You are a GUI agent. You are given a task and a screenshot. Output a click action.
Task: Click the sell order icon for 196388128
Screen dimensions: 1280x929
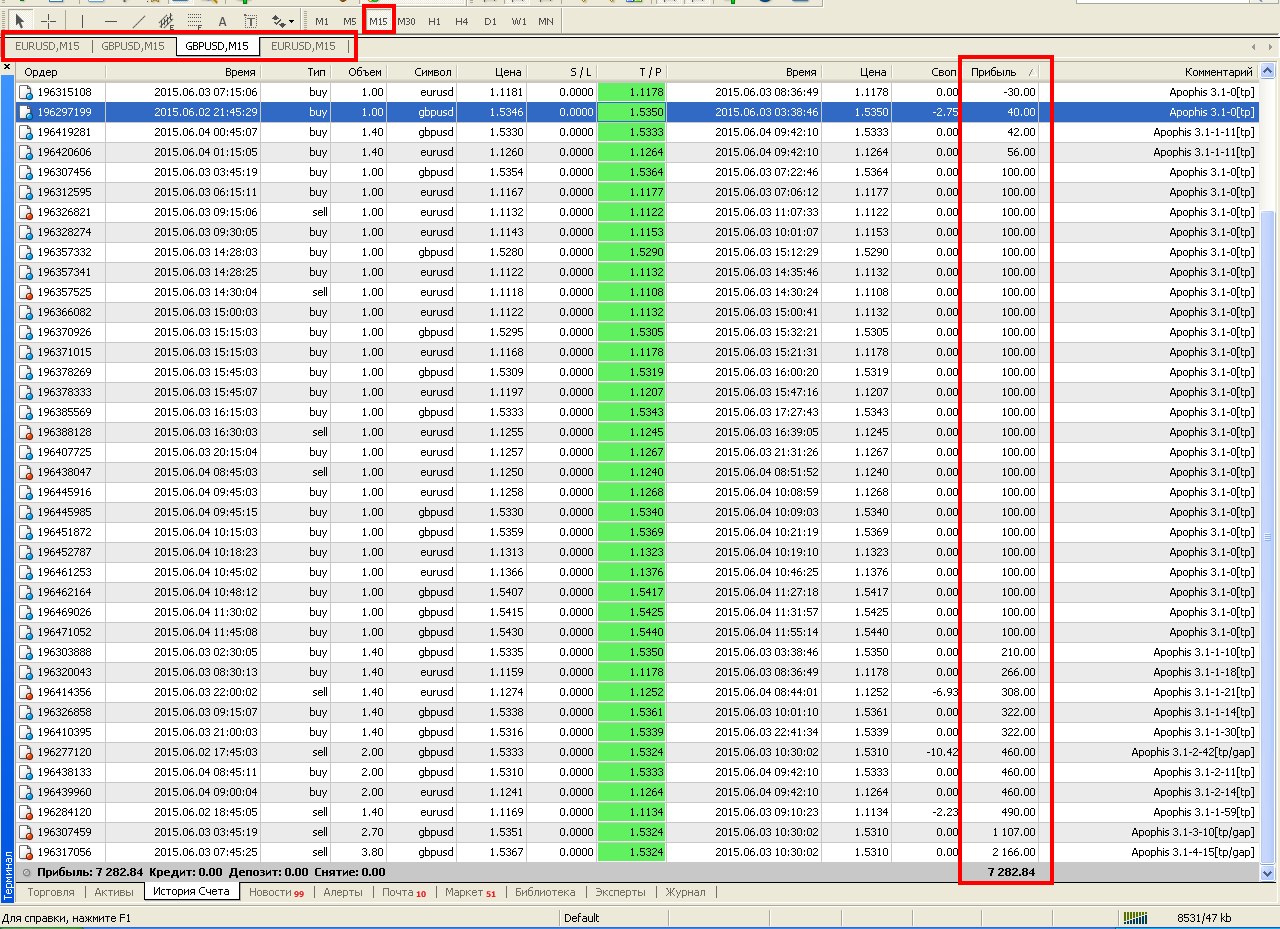coord(26,432)
